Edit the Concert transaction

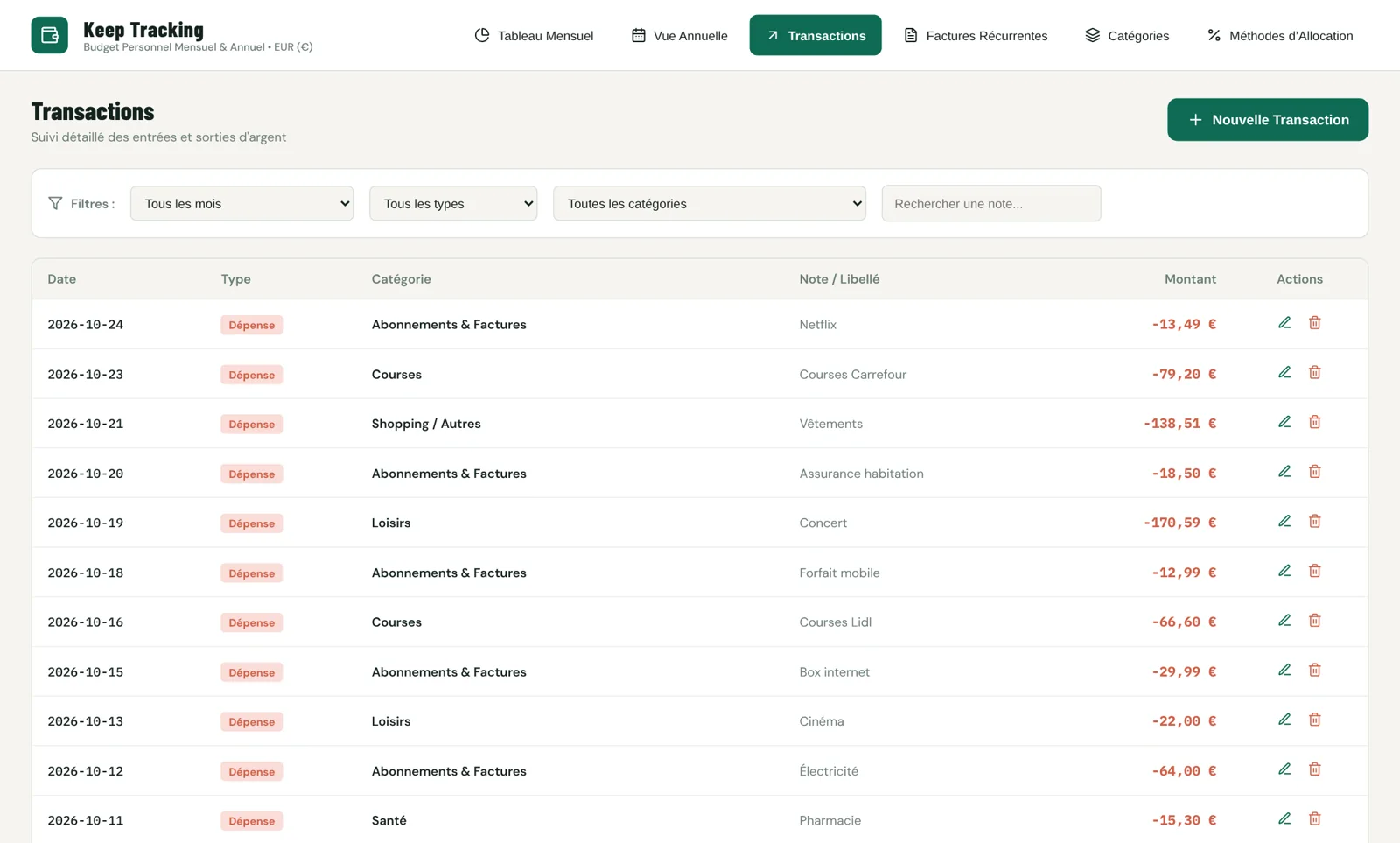pos(1284,522)
